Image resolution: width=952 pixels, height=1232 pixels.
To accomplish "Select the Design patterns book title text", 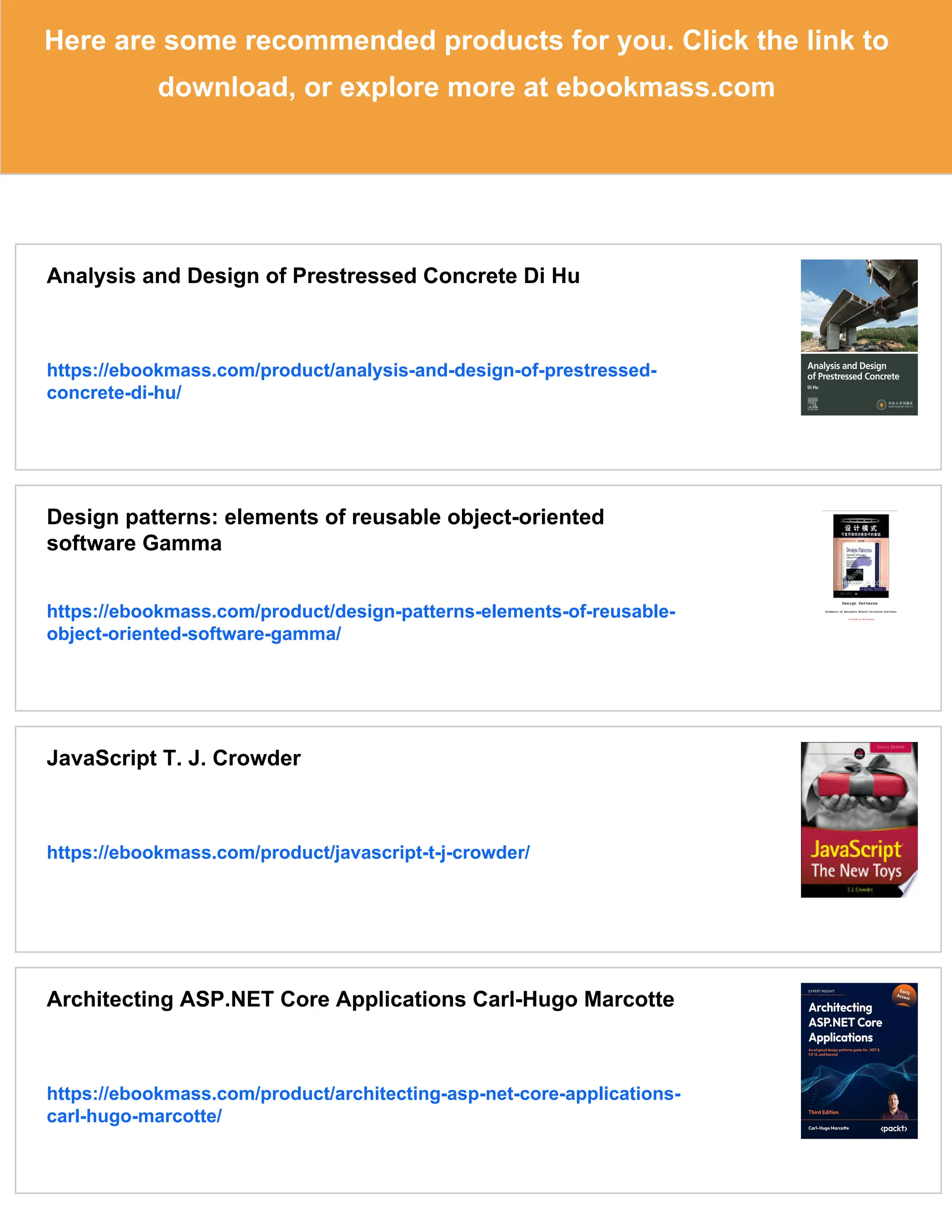I will pos(325,517).
